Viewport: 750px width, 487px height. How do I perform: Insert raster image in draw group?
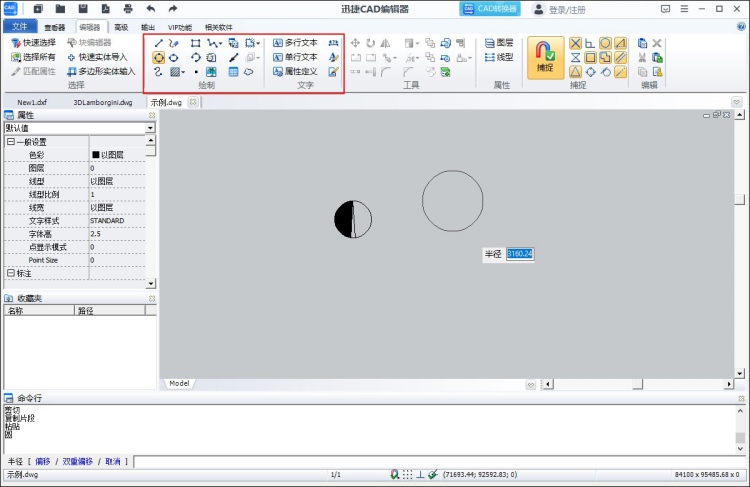pyautogui.click(x=211, y=72)
